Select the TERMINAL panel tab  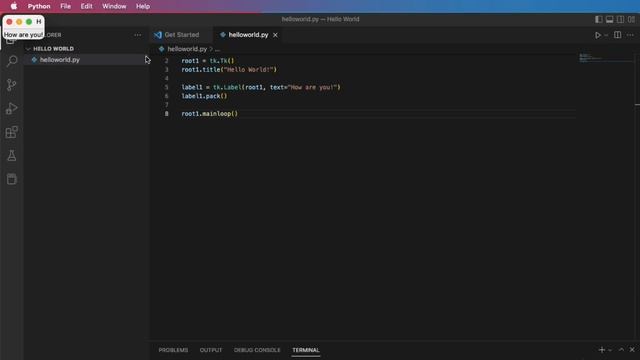(x=306, y=350)
